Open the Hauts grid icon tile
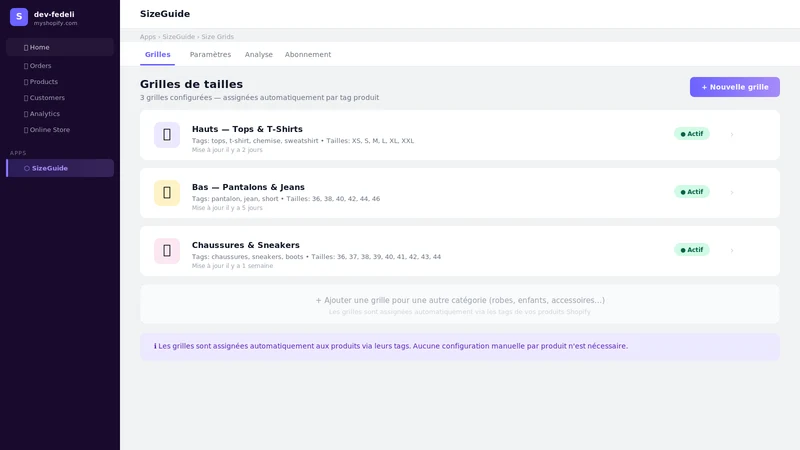 [x=167, y=135]
